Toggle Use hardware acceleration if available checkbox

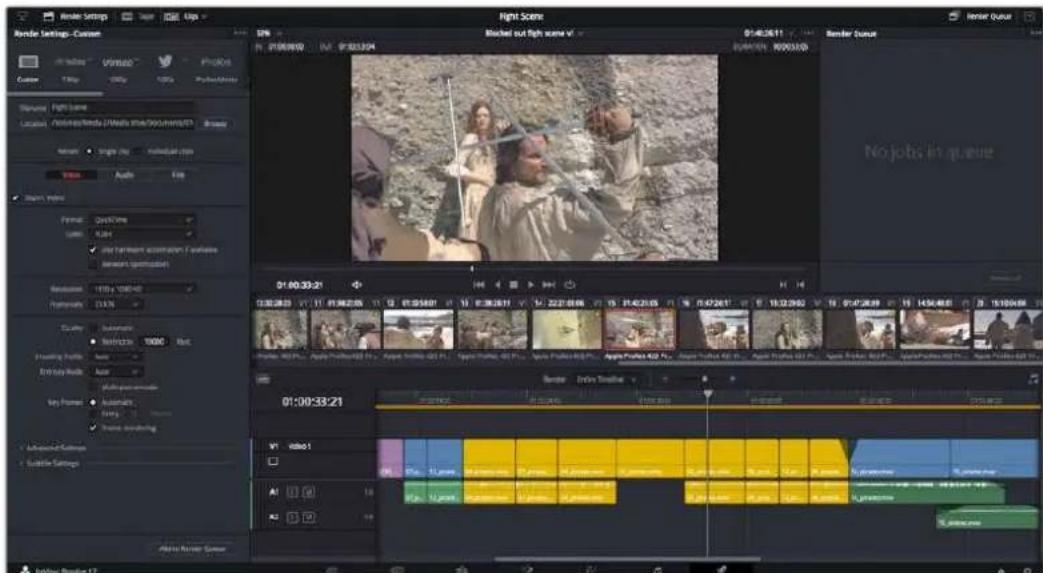[93, 250]
